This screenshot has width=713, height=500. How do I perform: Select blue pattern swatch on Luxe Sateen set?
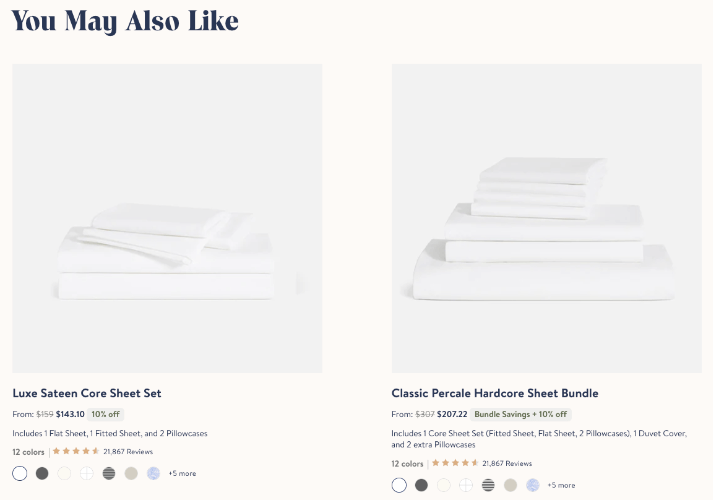point(153,473)
